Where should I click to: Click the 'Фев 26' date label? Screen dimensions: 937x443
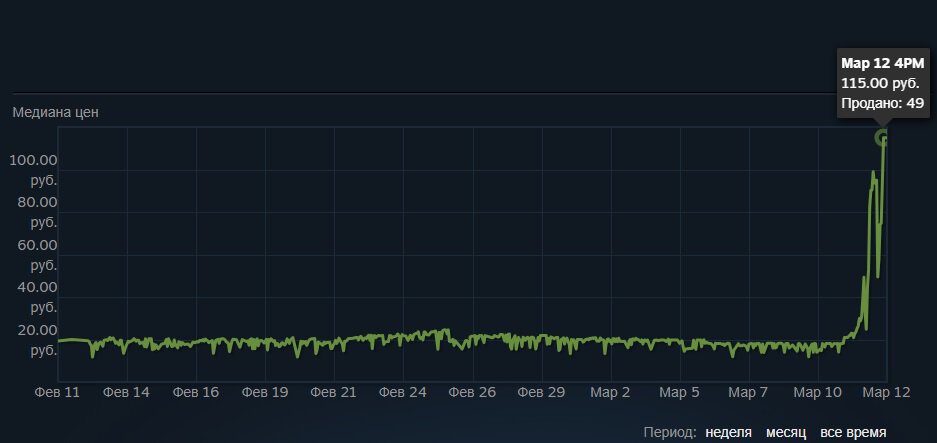473,392
